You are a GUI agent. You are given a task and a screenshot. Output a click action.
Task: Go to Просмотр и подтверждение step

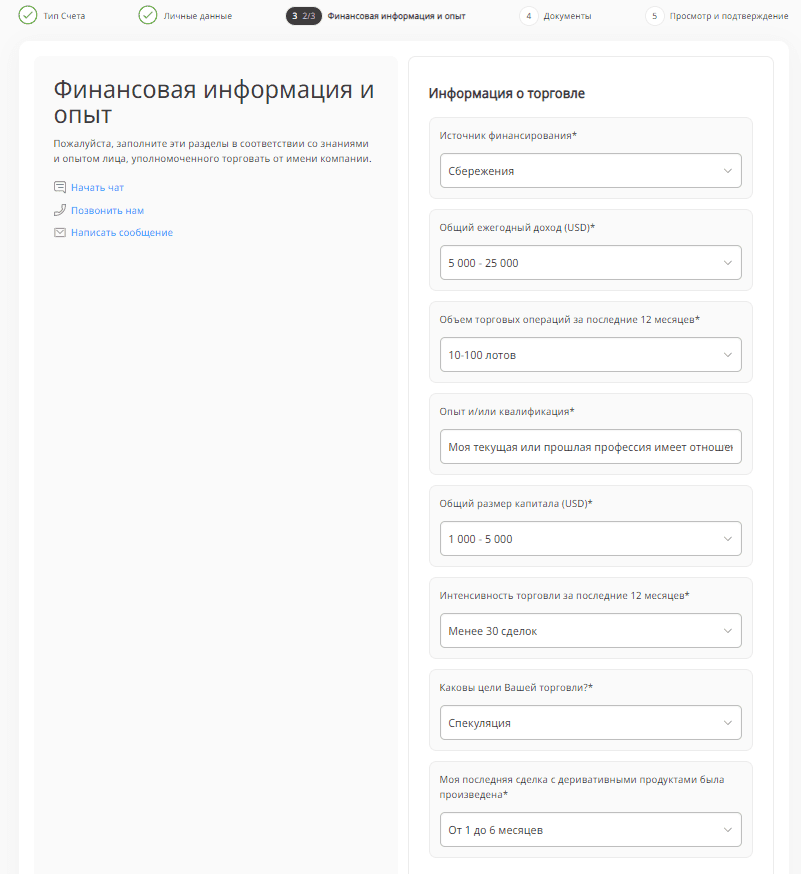[729, 16]
